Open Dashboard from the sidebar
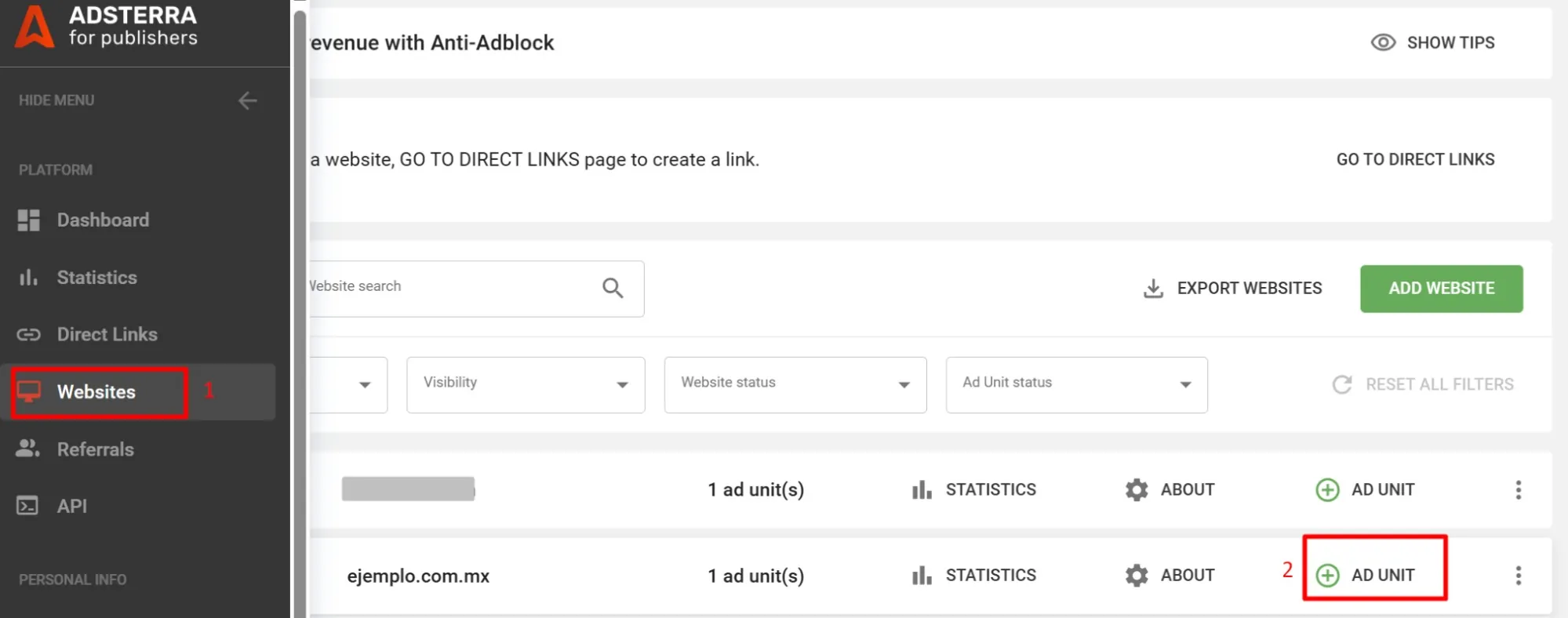This screenshot has height=618, width=1568. click(102, 220)
